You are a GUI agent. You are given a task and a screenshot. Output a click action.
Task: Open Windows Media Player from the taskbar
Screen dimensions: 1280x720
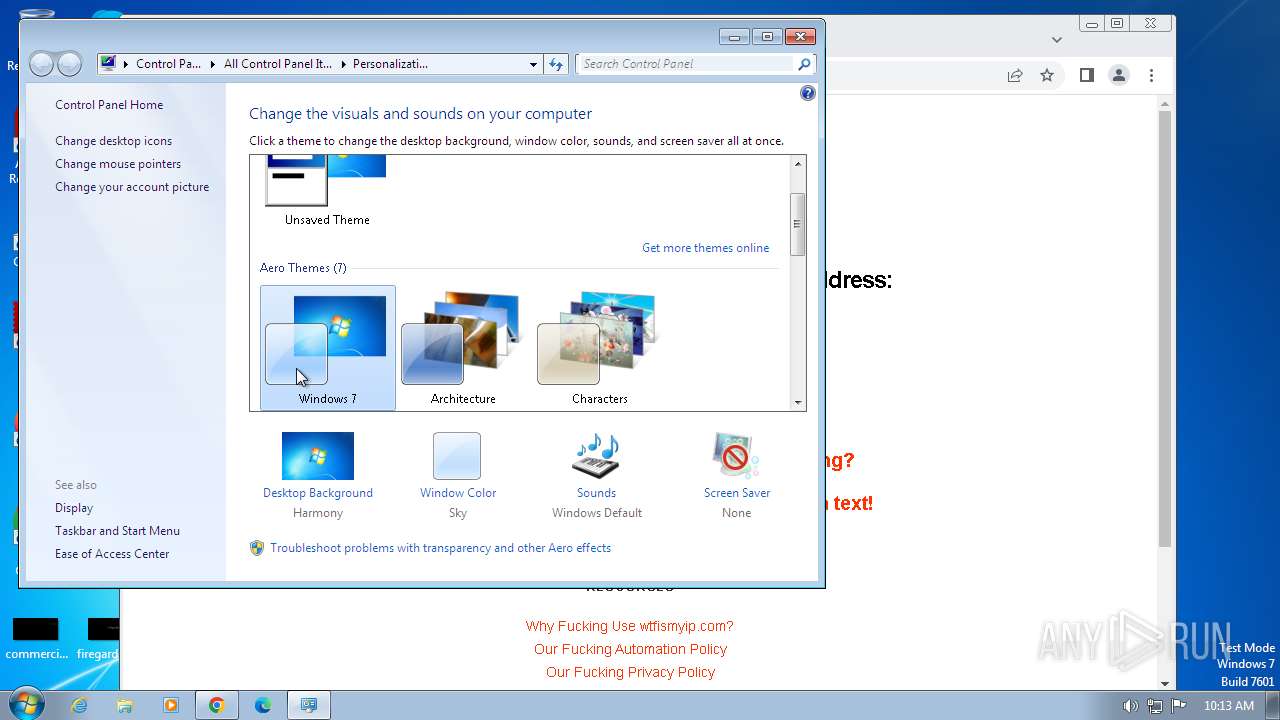coord(171,705)
